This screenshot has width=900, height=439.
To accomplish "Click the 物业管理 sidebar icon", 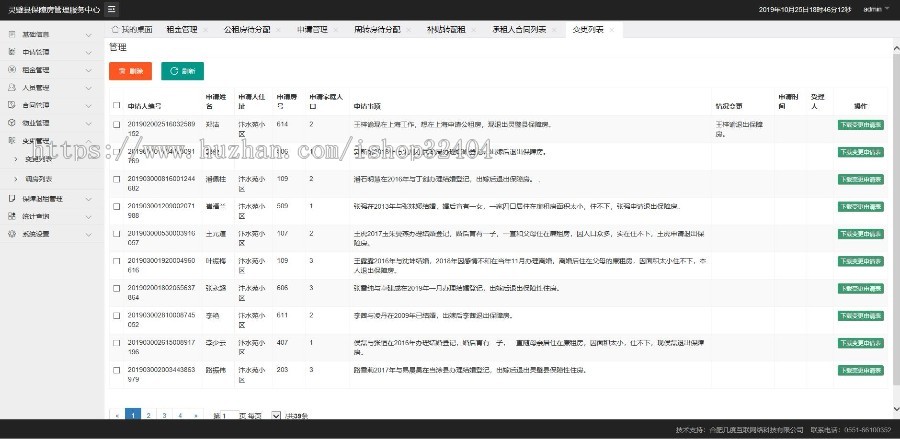I will (11, 123).
